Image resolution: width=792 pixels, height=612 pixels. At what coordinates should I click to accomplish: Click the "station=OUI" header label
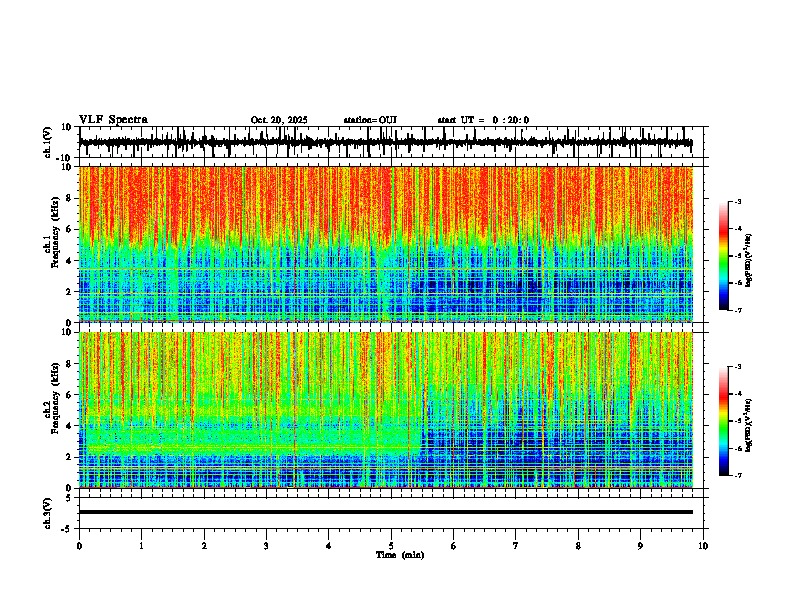coord(370,120)
